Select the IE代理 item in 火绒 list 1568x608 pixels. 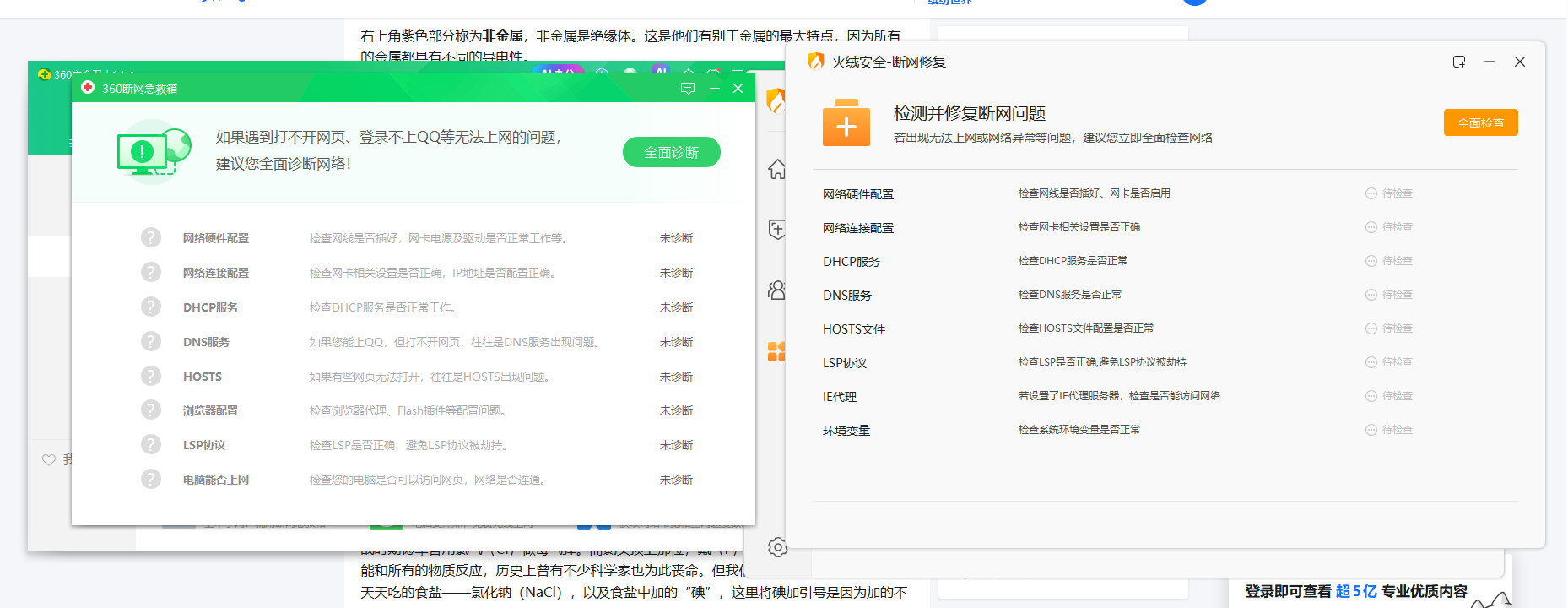click(840, 397)
